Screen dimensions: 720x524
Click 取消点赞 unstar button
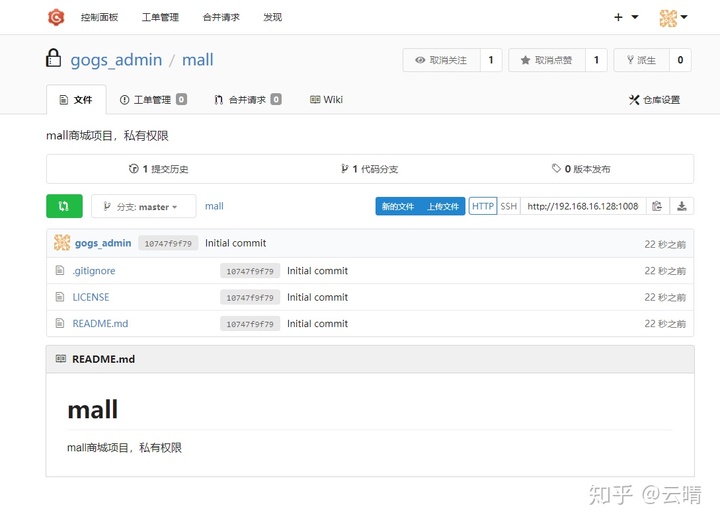(x=547, y=60)
